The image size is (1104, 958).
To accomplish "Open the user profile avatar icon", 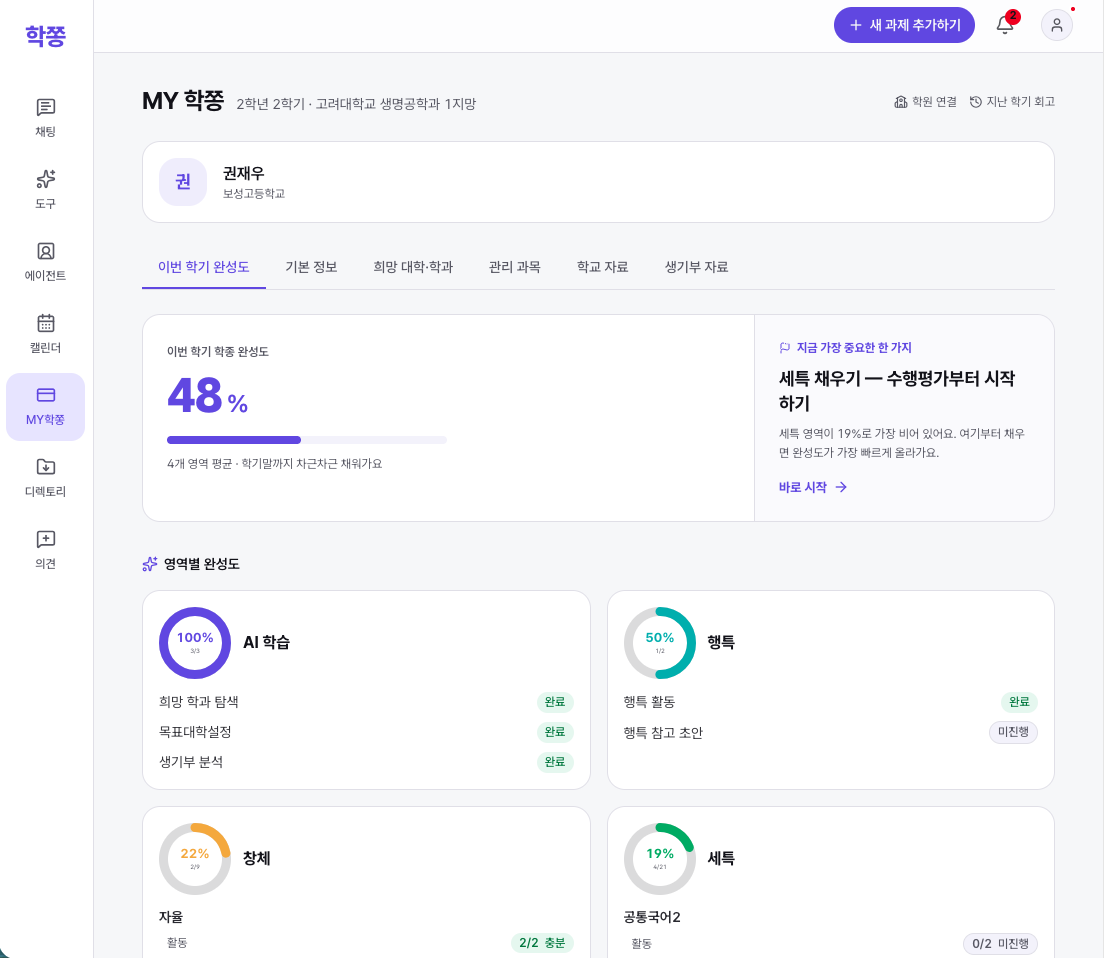I will [x=1057, y=25].
